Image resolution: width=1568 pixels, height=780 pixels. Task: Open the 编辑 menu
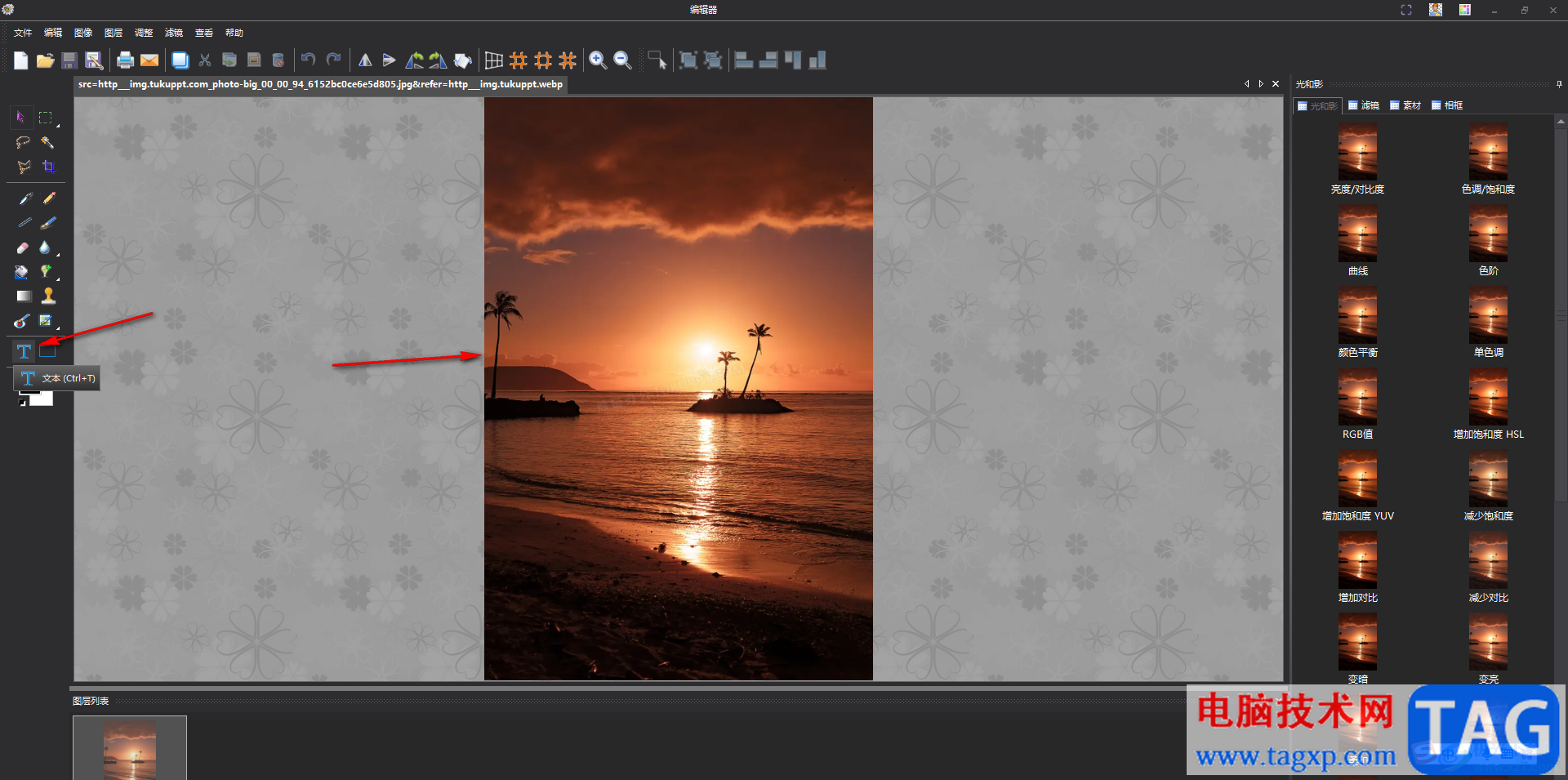click(x=53, y=33)
